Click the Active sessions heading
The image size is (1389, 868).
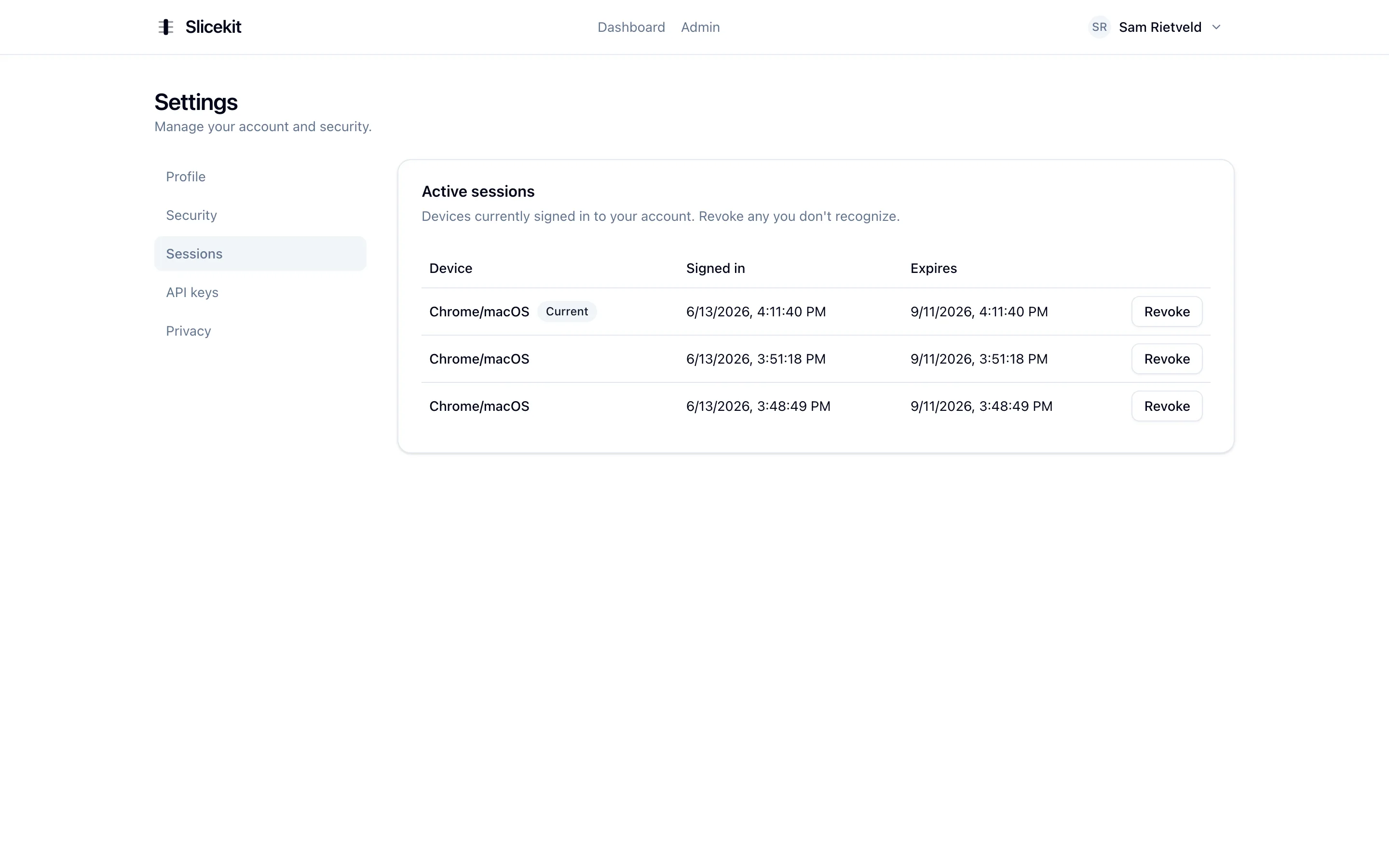point(478,191)
